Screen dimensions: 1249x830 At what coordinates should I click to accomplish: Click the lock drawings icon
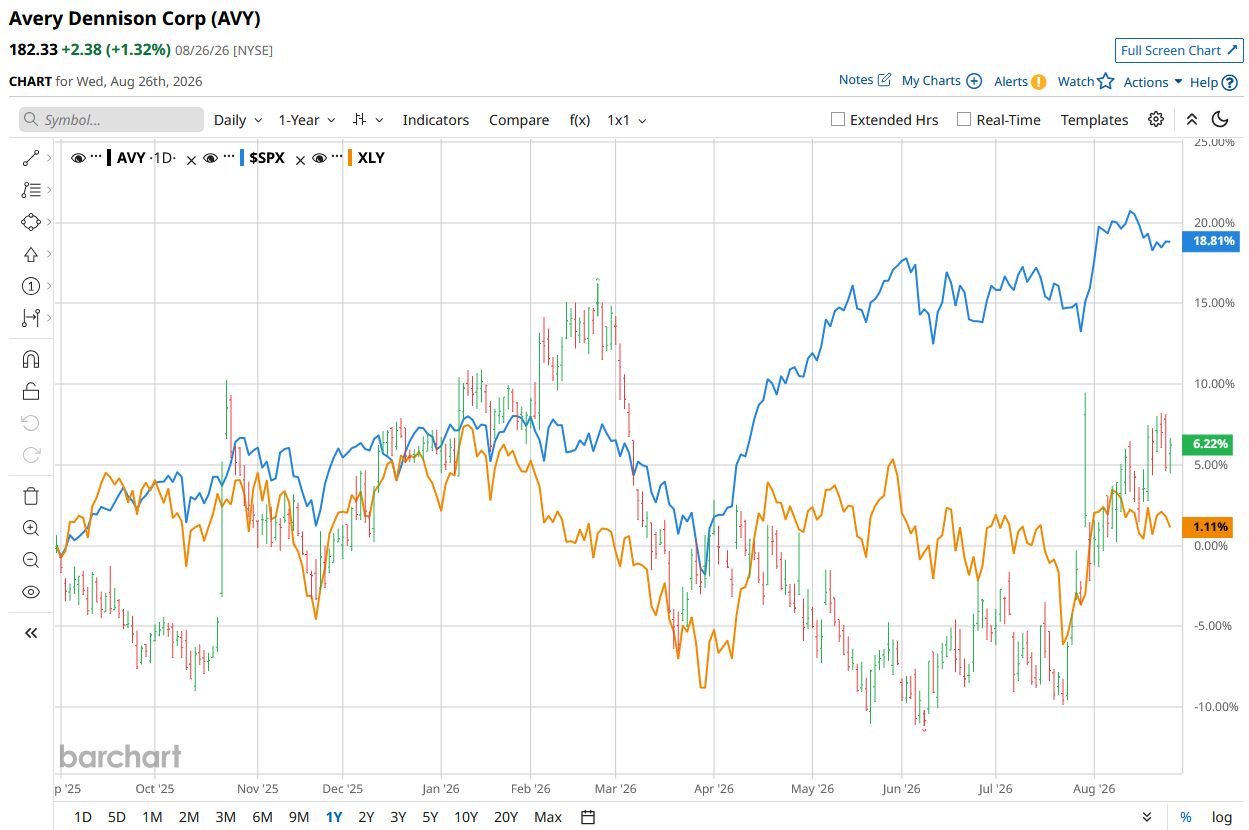(30, 391)
